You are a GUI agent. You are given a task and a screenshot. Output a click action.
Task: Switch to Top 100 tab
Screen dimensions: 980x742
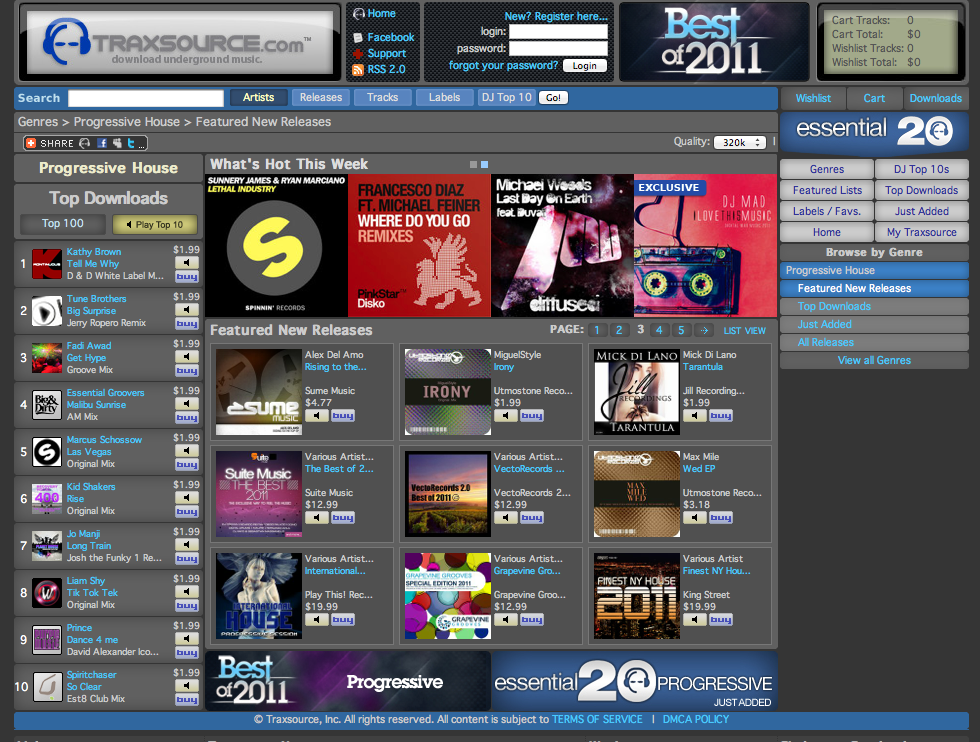pos(62,224)
